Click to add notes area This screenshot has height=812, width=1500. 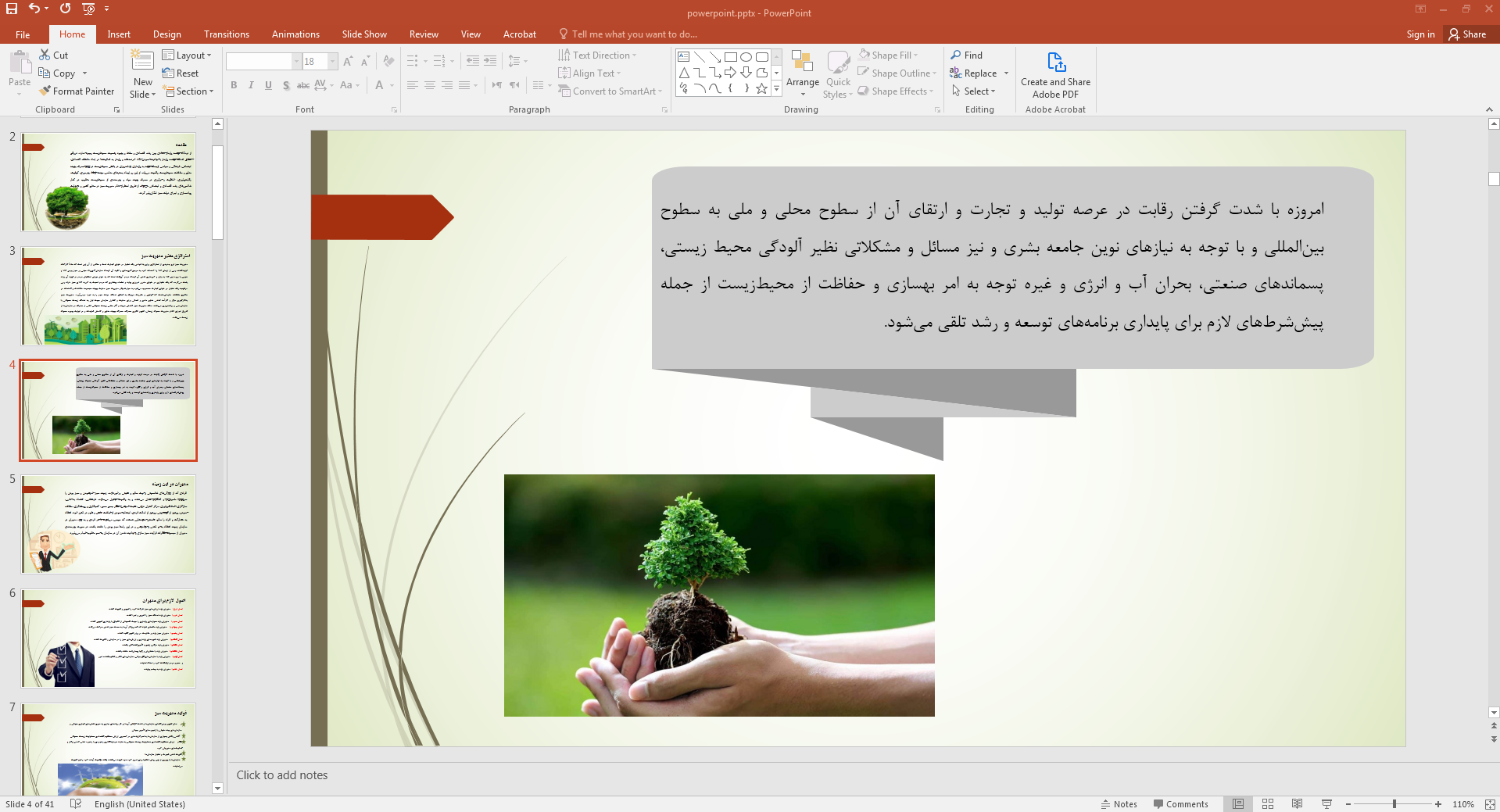[860, 775]
